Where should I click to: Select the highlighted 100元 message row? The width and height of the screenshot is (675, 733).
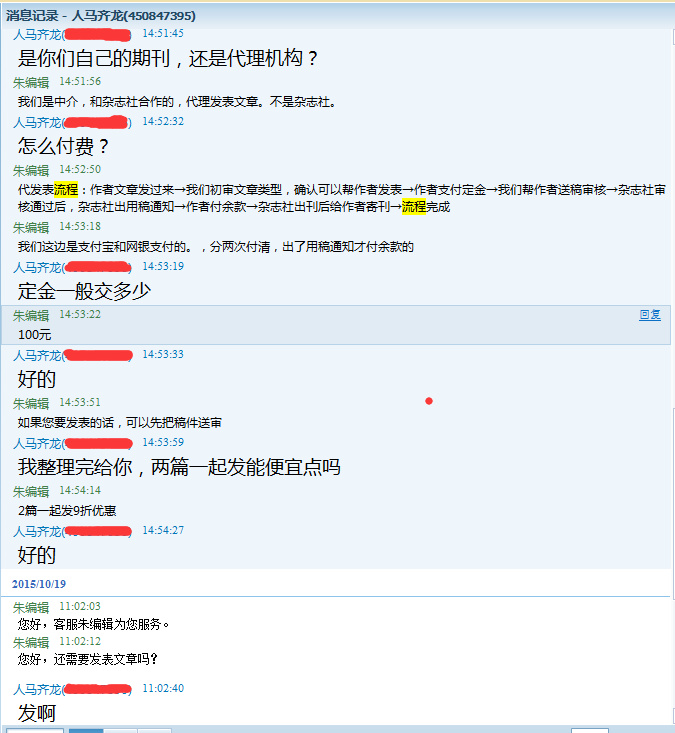click(x=336, y=325)
